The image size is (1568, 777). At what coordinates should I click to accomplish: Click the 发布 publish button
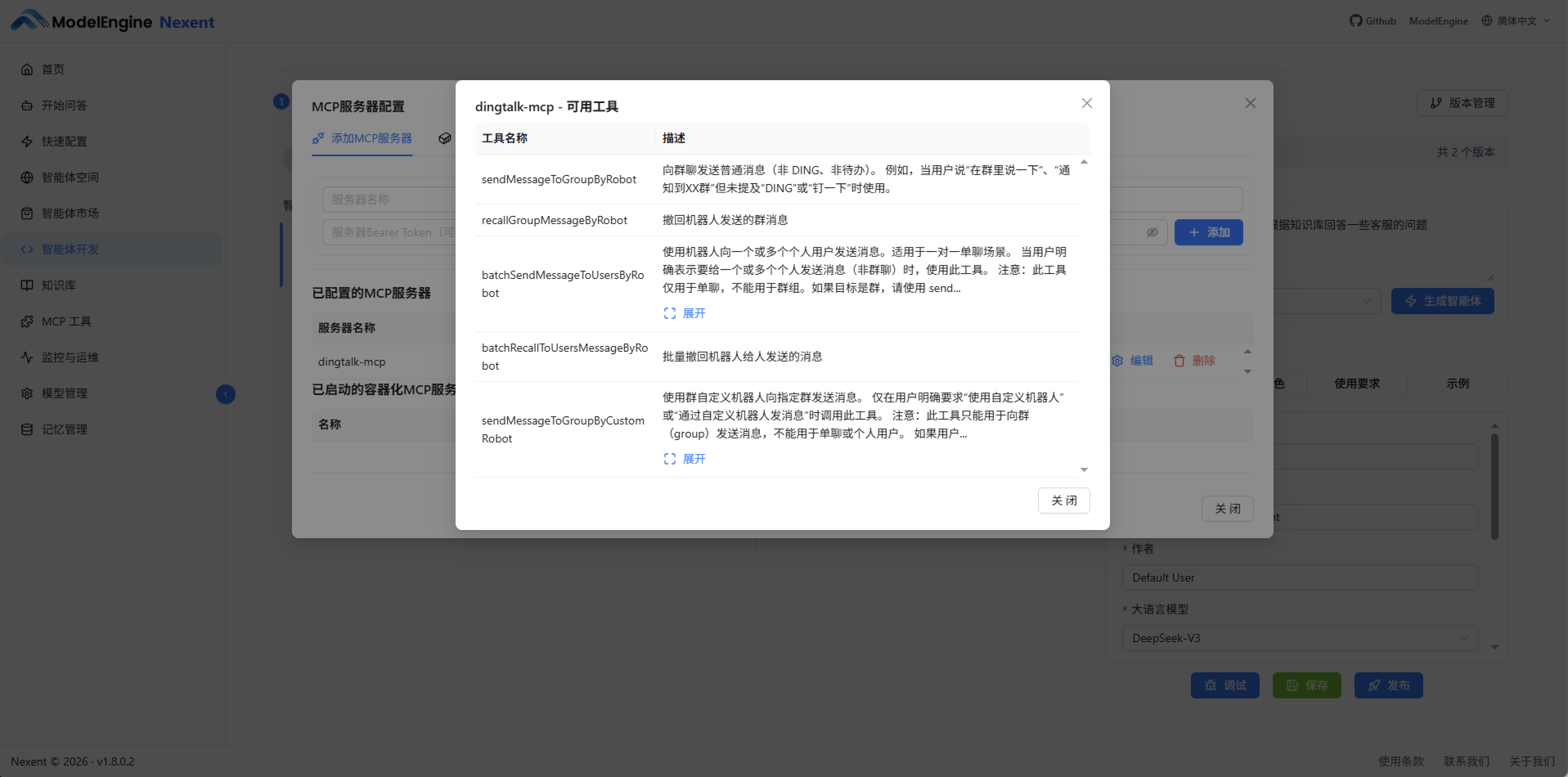tap(1388, 685)
